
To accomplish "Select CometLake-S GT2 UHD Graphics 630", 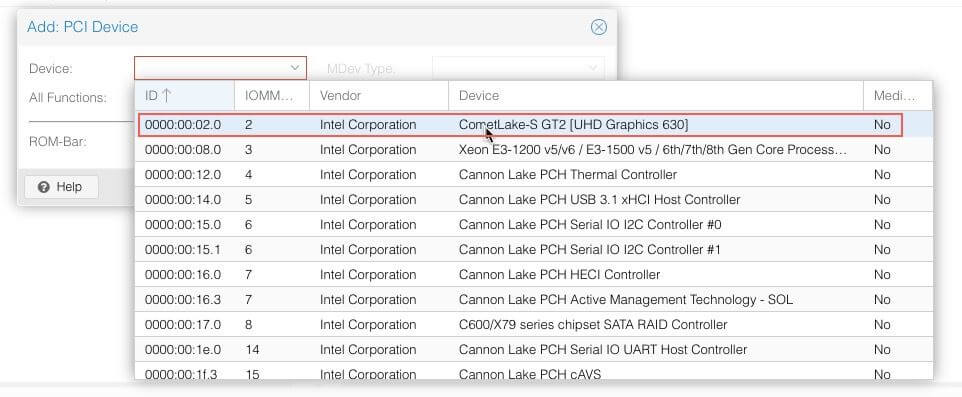I will tap(534, 125).
